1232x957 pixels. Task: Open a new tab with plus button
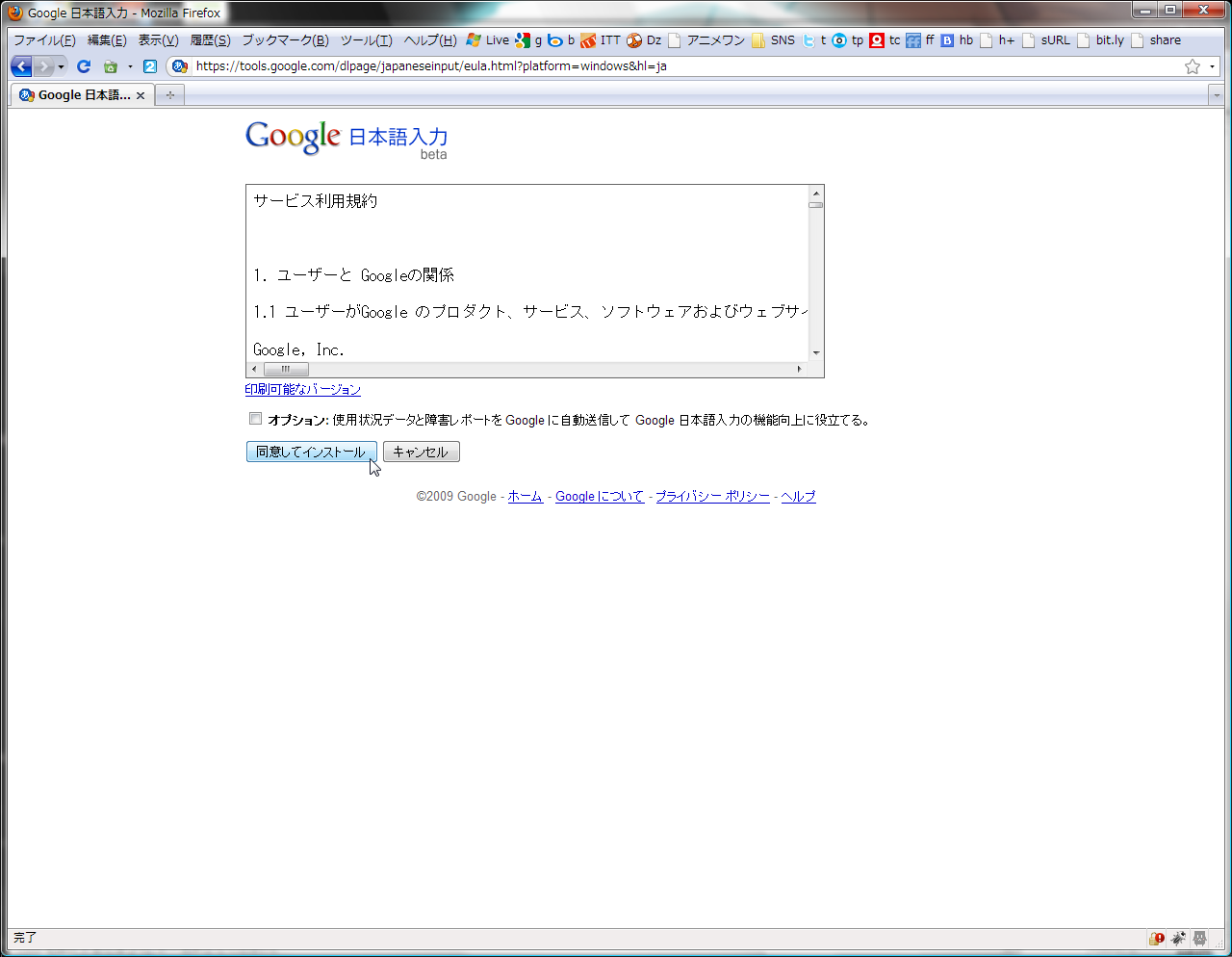click(x=169, y=95)
